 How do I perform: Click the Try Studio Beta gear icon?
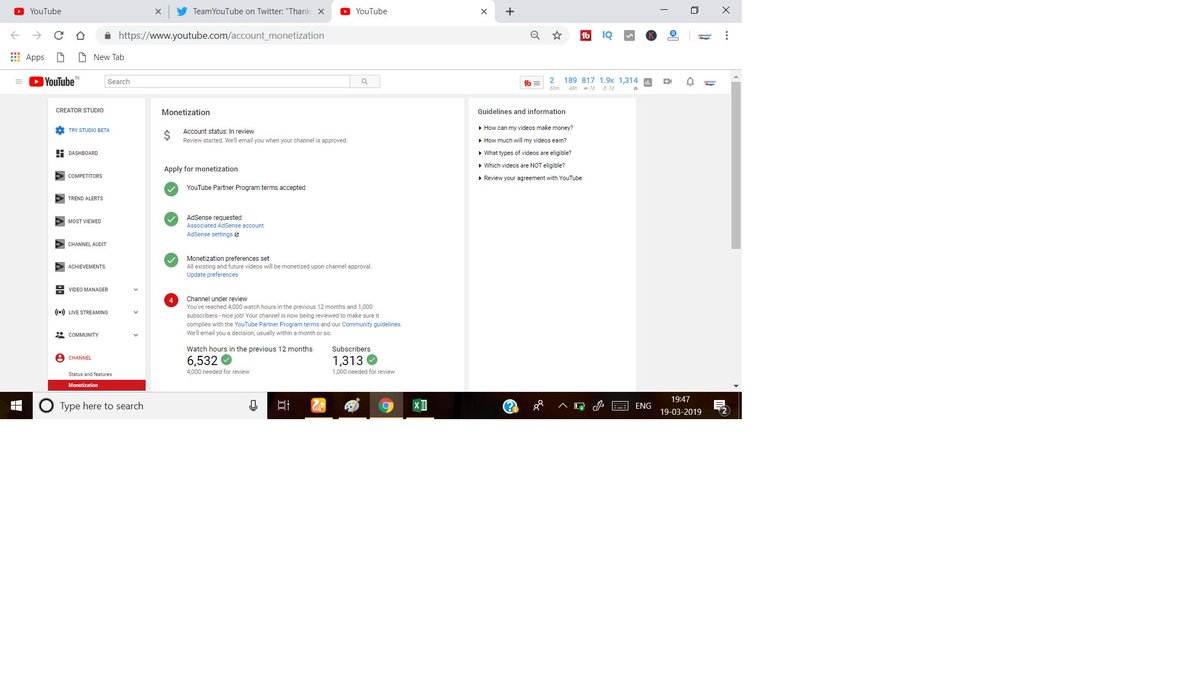pos(60,130)
